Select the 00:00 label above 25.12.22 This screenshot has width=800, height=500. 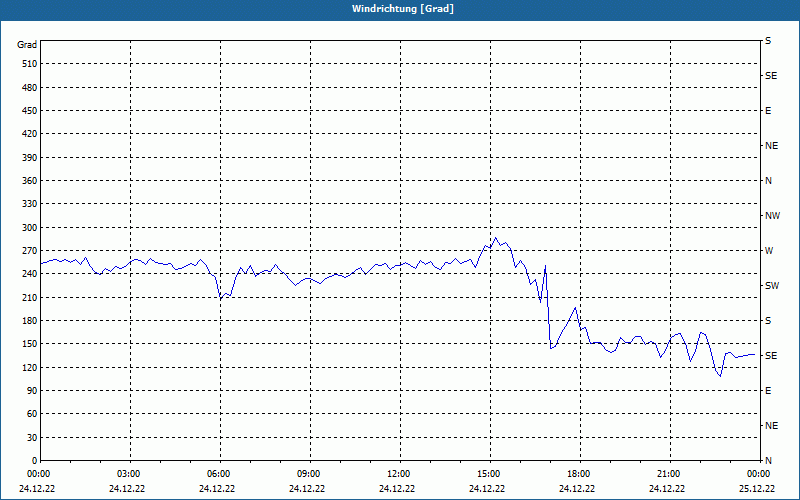click(759, 473)
